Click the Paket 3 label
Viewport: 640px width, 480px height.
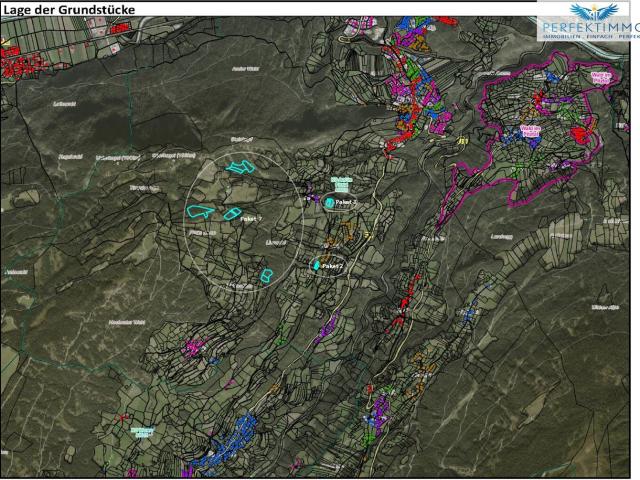click(345, 202)
